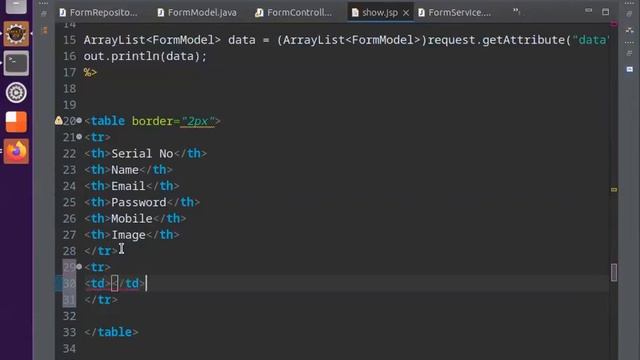Click on the "Email" header text
Screen dimensions: 640x360
tap(129, 186)
